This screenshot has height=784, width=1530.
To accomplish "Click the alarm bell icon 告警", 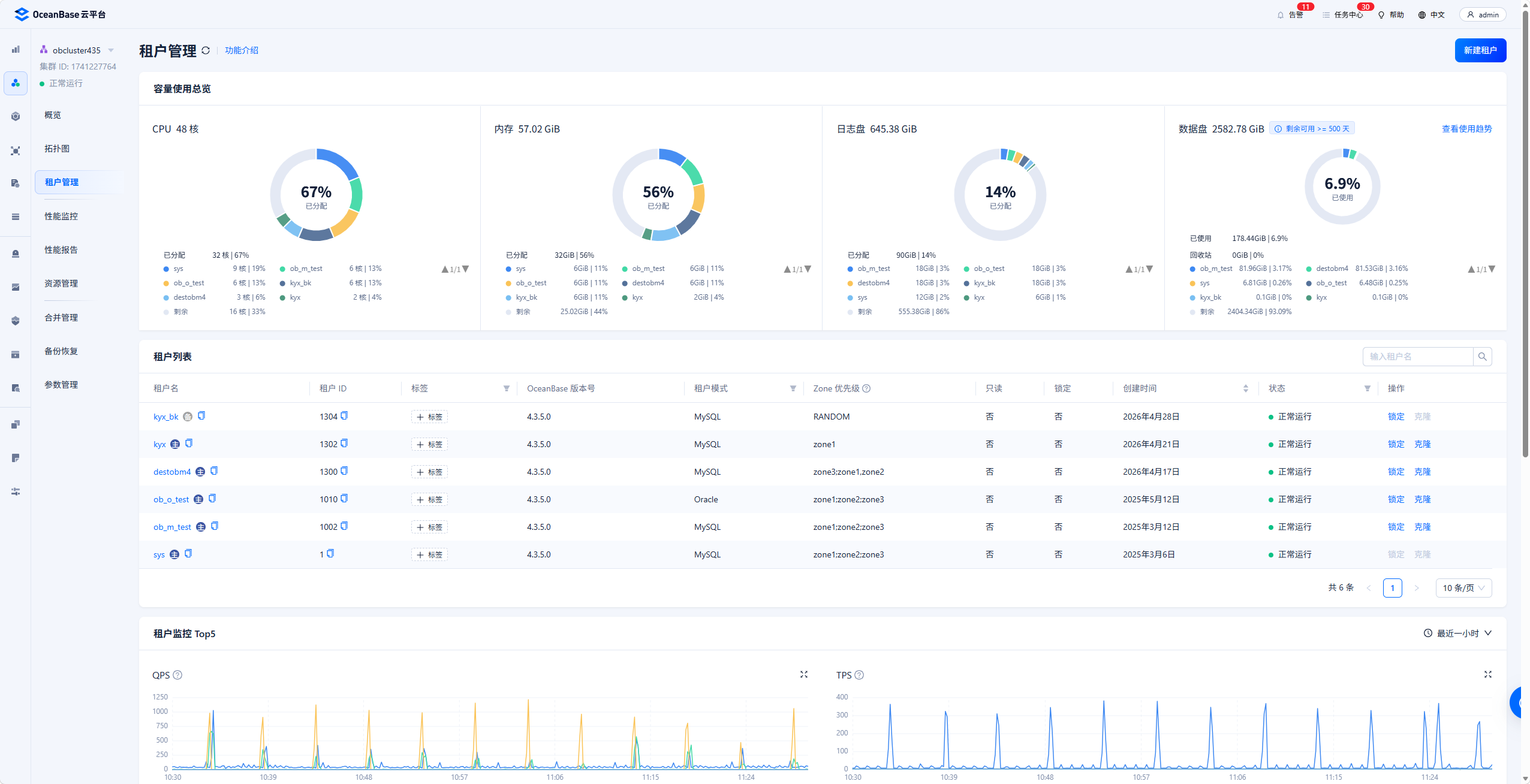I will 1281,15.
